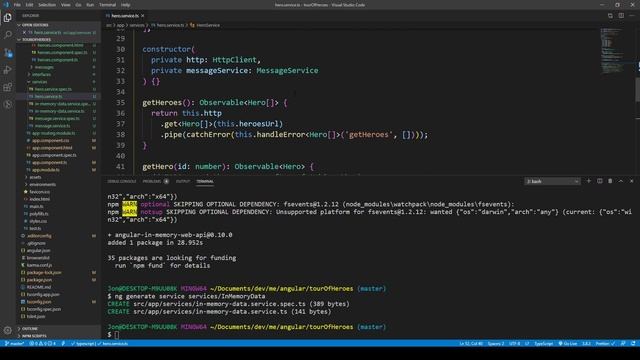Click the open changes icon in editor toolbar
The image size is (640, 360).
[610, 16]
